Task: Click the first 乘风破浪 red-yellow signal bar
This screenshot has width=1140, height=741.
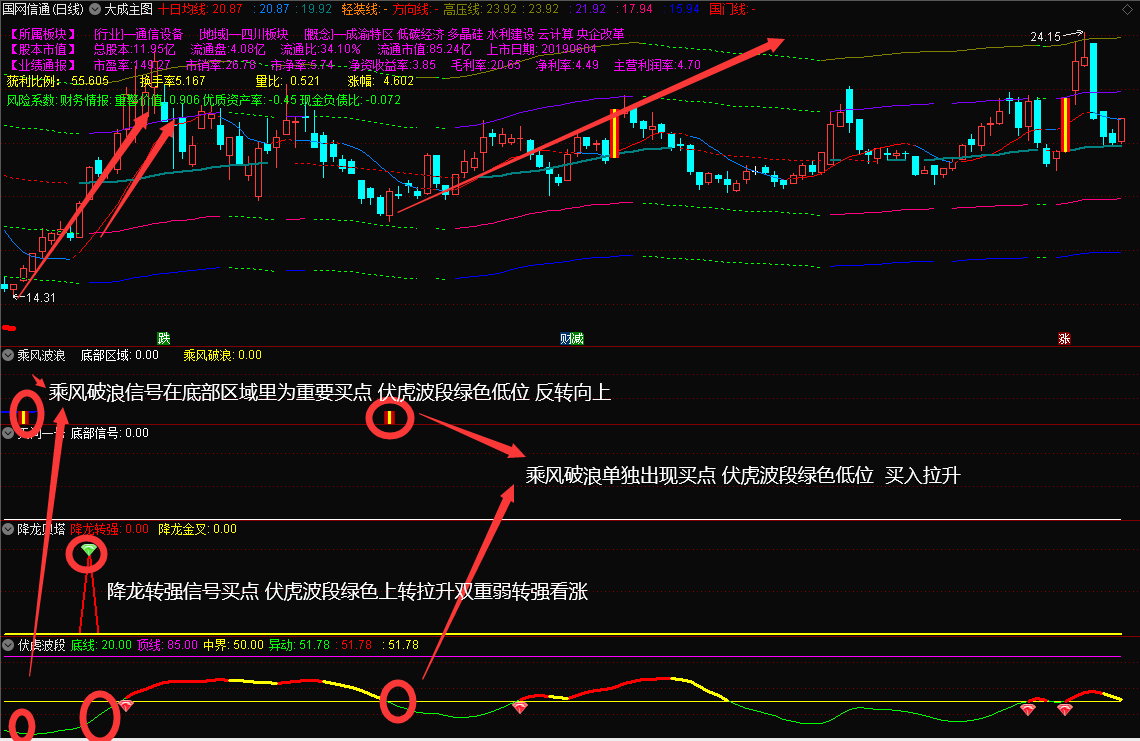Action: tap(24, 417)
